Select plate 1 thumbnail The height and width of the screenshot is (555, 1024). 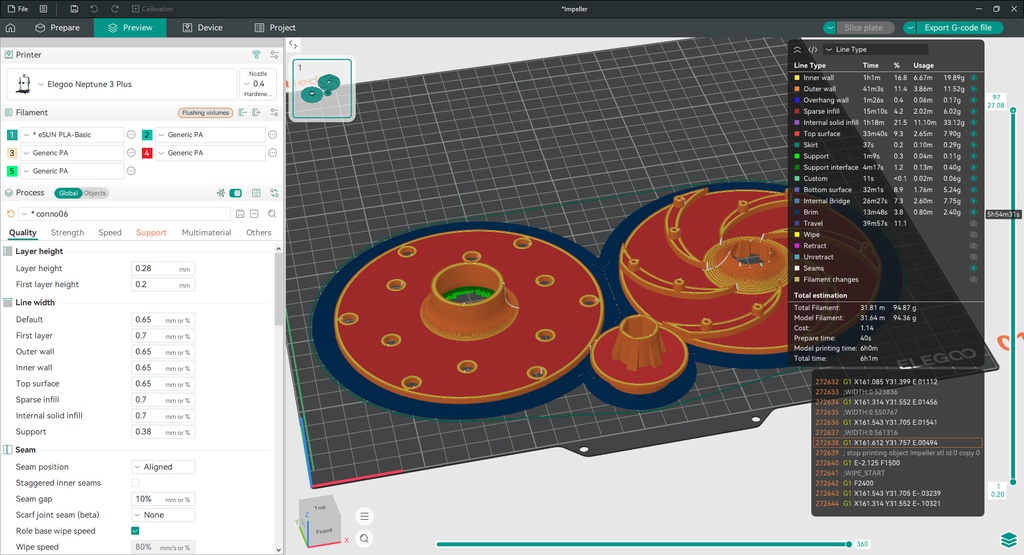[x=322, y=89]
